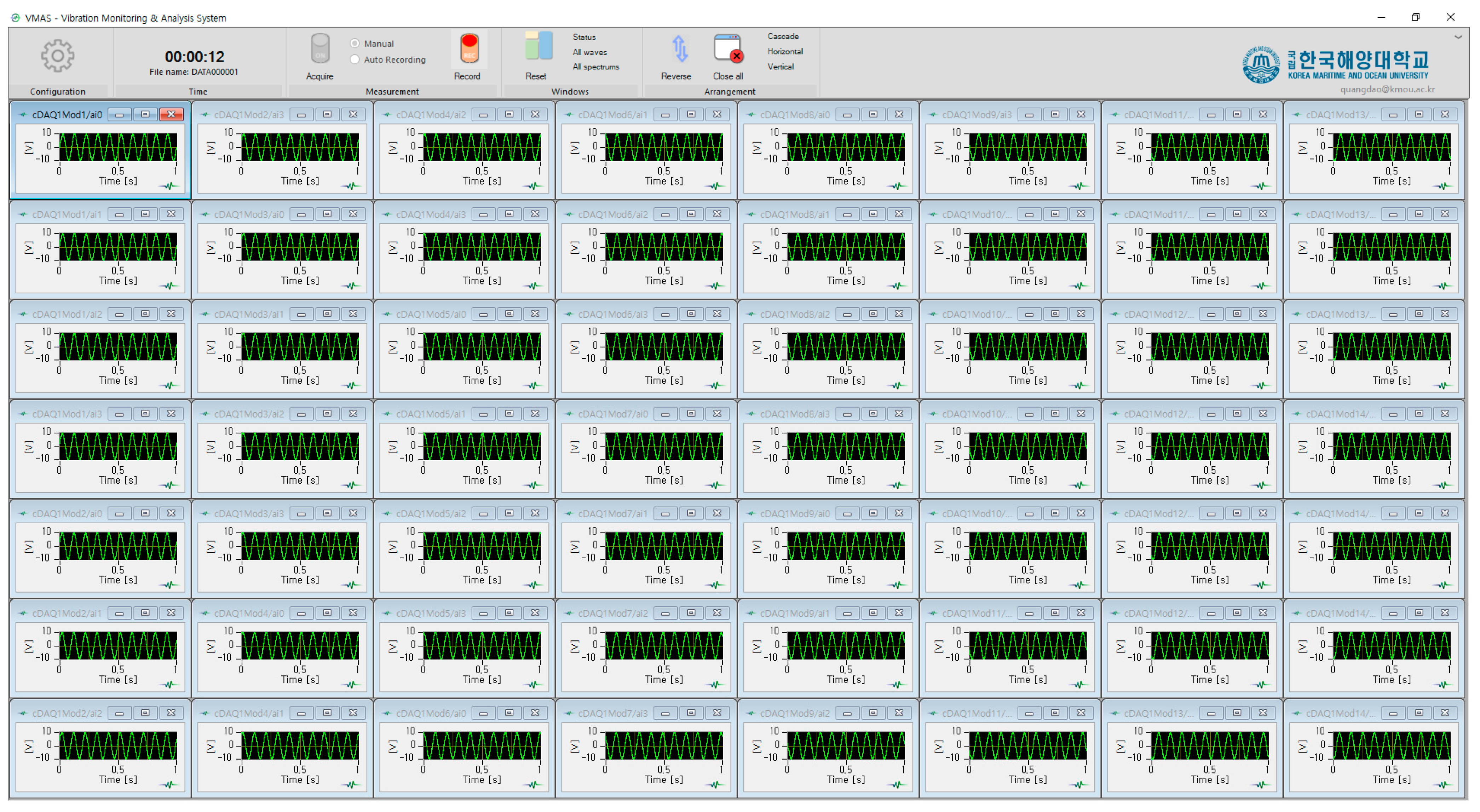Maximize the cDAQ1Mod8/ai3 child window

tap(873, 414)
